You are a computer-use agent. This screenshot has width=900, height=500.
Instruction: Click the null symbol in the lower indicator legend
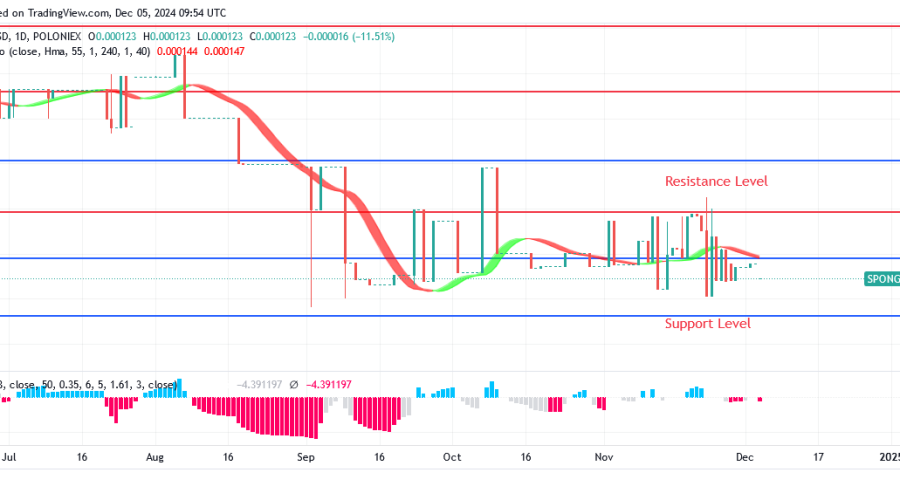[293, 384]
